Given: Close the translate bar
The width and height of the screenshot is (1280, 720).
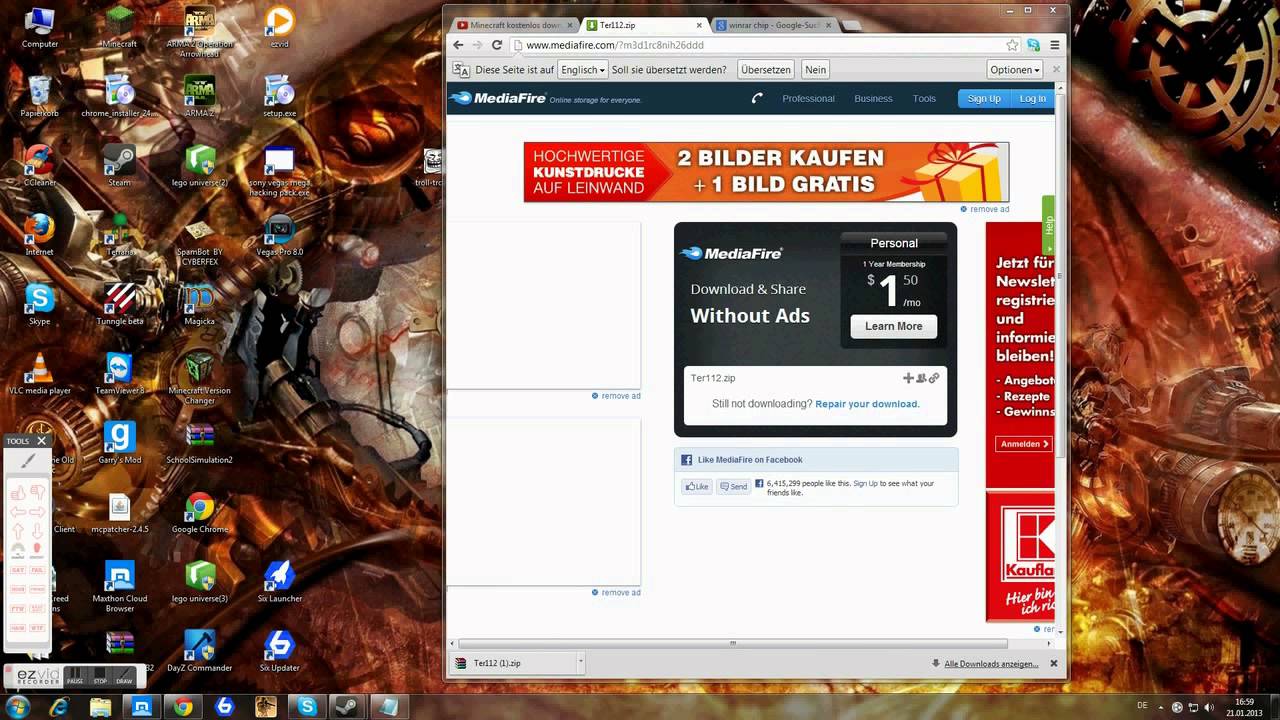Looking at the screenshot, I should point(1056,69).
